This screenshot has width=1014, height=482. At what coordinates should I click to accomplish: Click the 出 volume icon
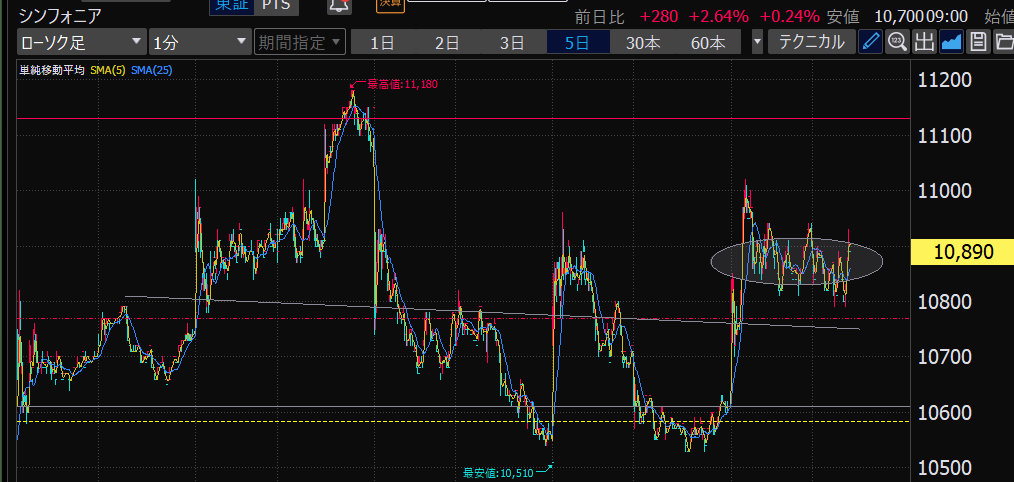coord(923,42)
